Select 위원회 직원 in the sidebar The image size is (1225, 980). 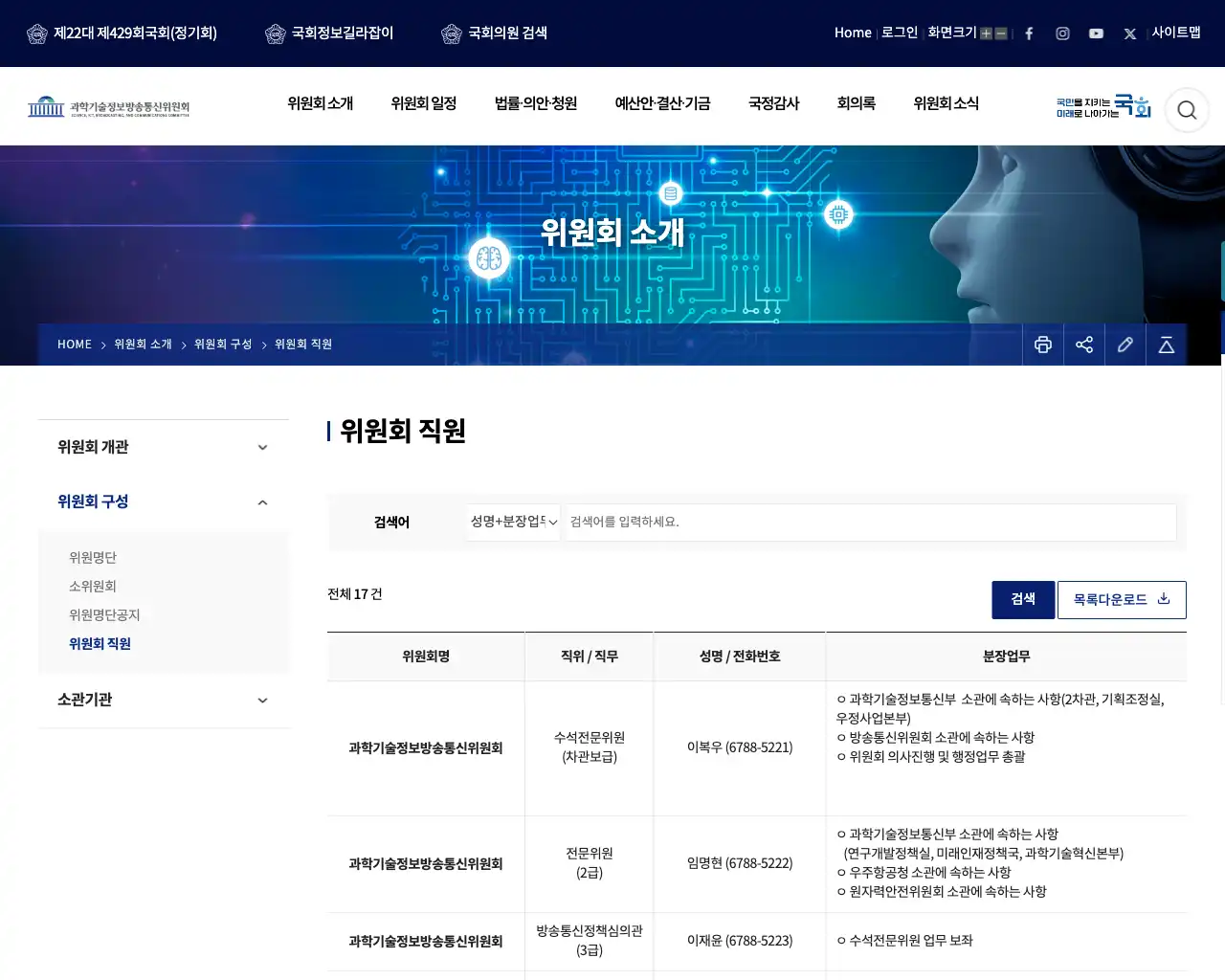coord(100,643)
